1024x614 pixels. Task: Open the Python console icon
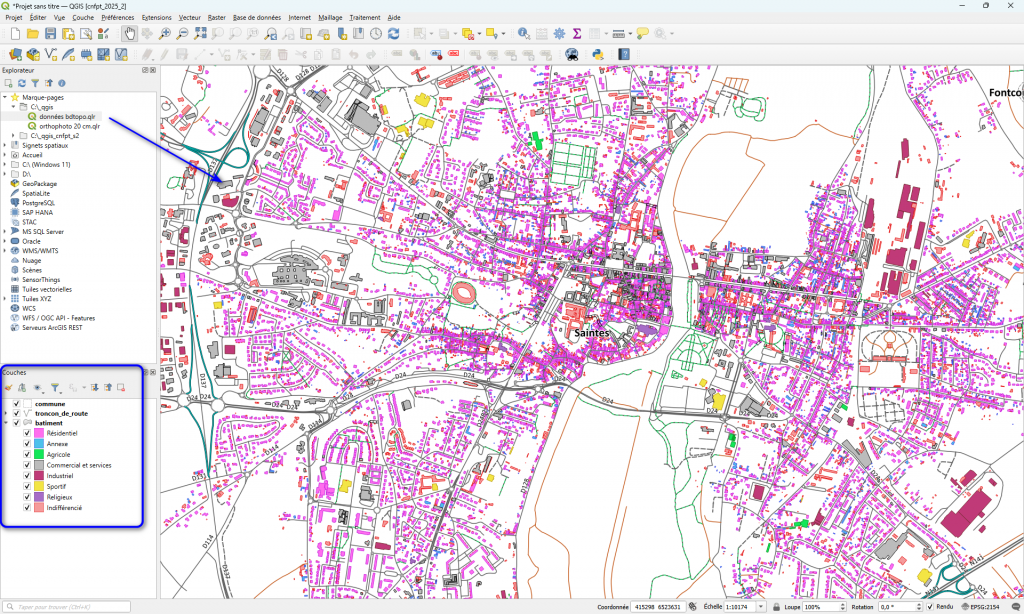click(x=597, y=54)
